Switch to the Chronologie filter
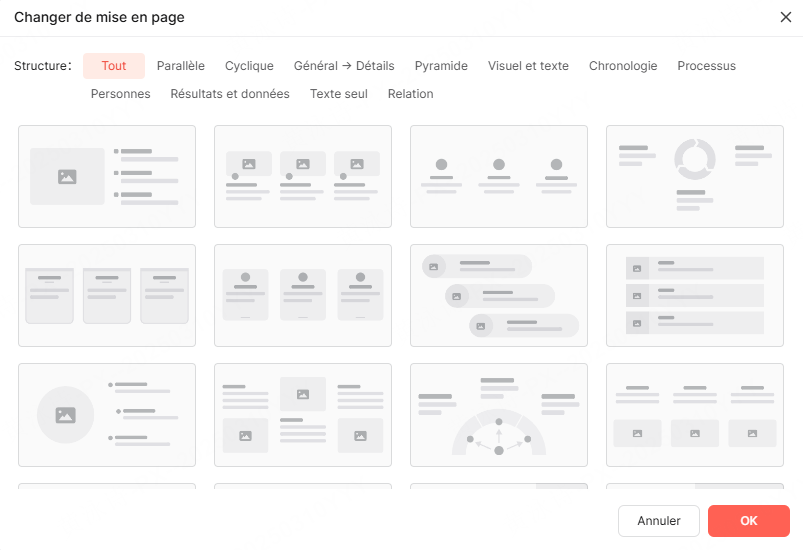The width and height of the screenshot is (803, 550). pos(623,66)
